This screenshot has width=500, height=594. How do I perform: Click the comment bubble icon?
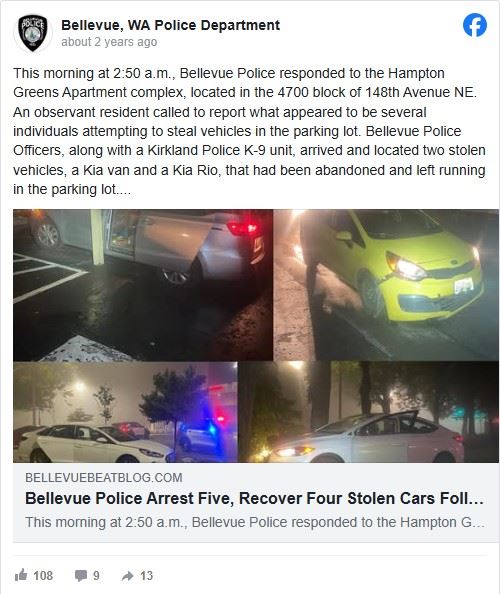coord(81,576)
